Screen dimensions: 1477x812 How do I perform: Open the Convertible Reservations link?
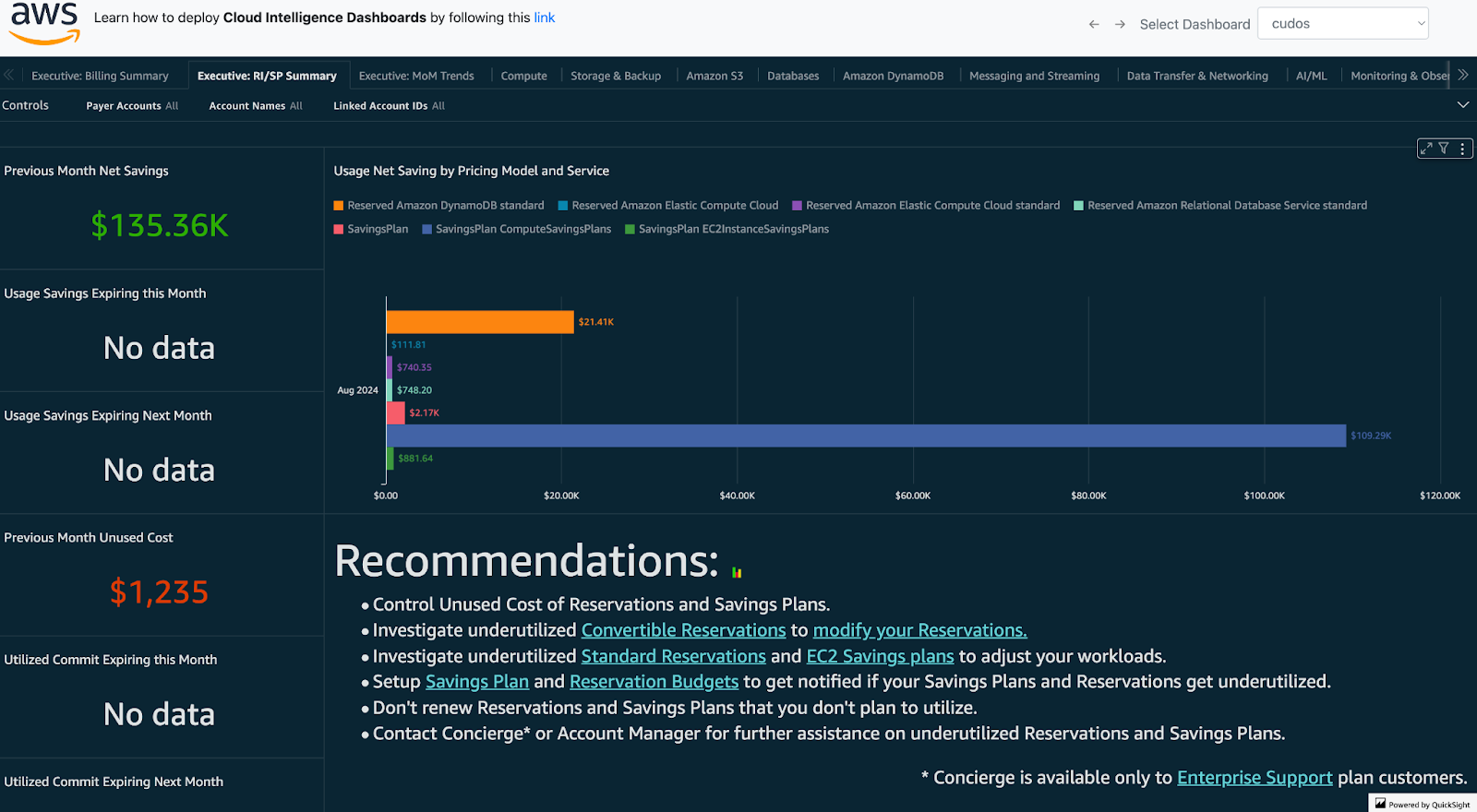(x=683, y=630)
